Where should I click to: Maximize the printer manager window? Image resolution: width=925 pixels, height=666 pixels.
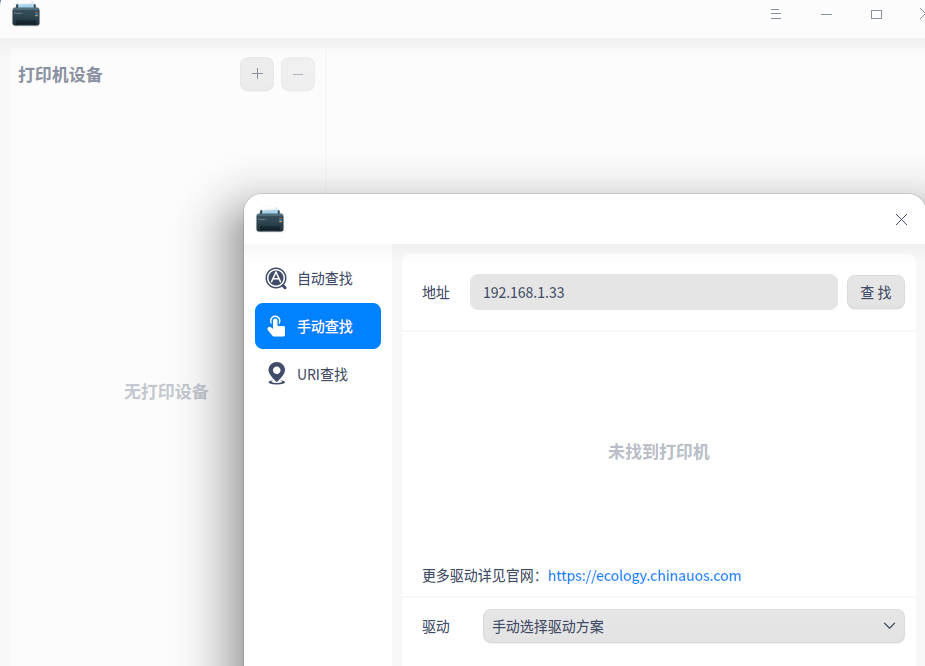click(x=876, y=14)
